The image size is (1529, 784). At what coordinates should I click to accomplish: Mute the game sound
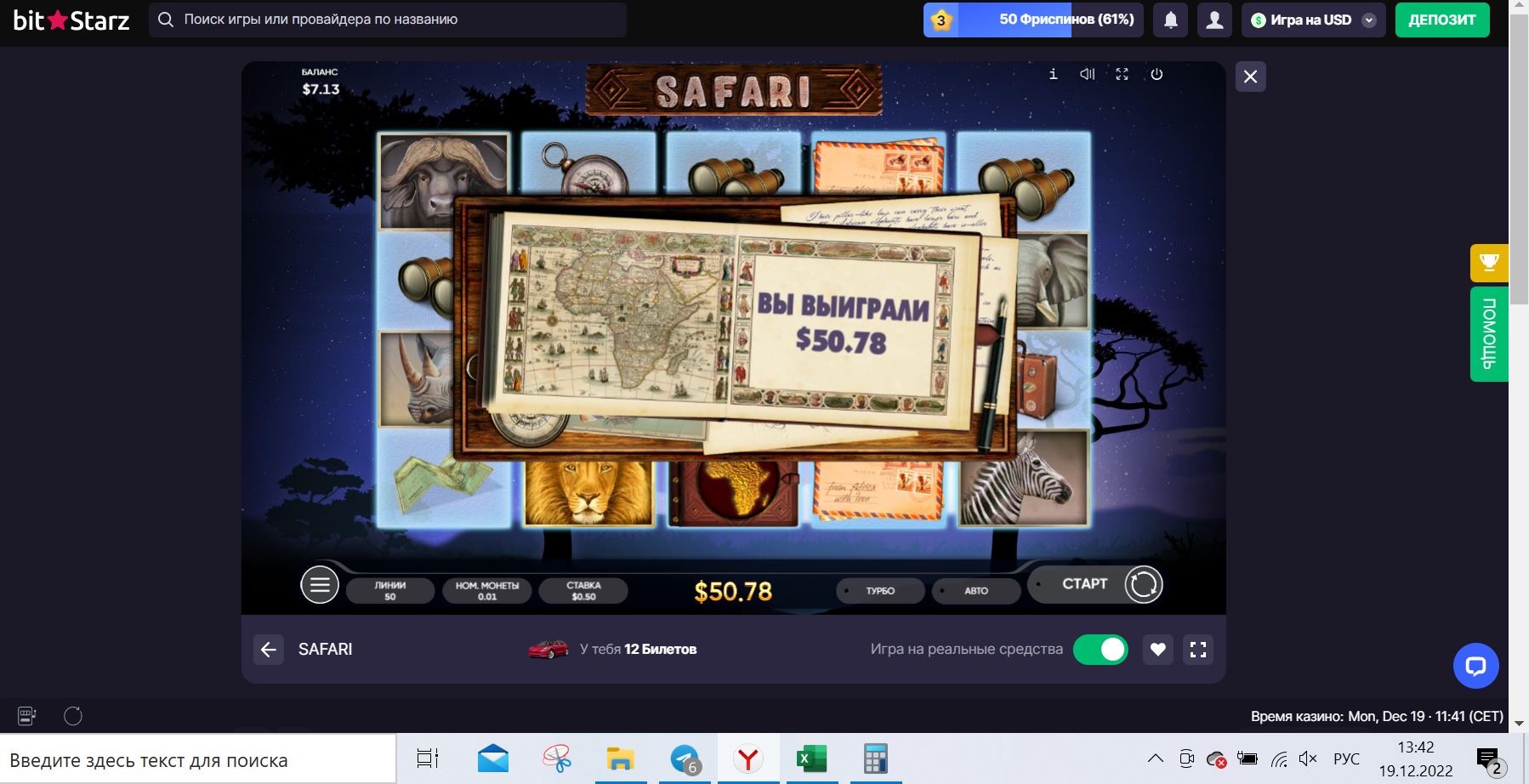(1088, 74)
